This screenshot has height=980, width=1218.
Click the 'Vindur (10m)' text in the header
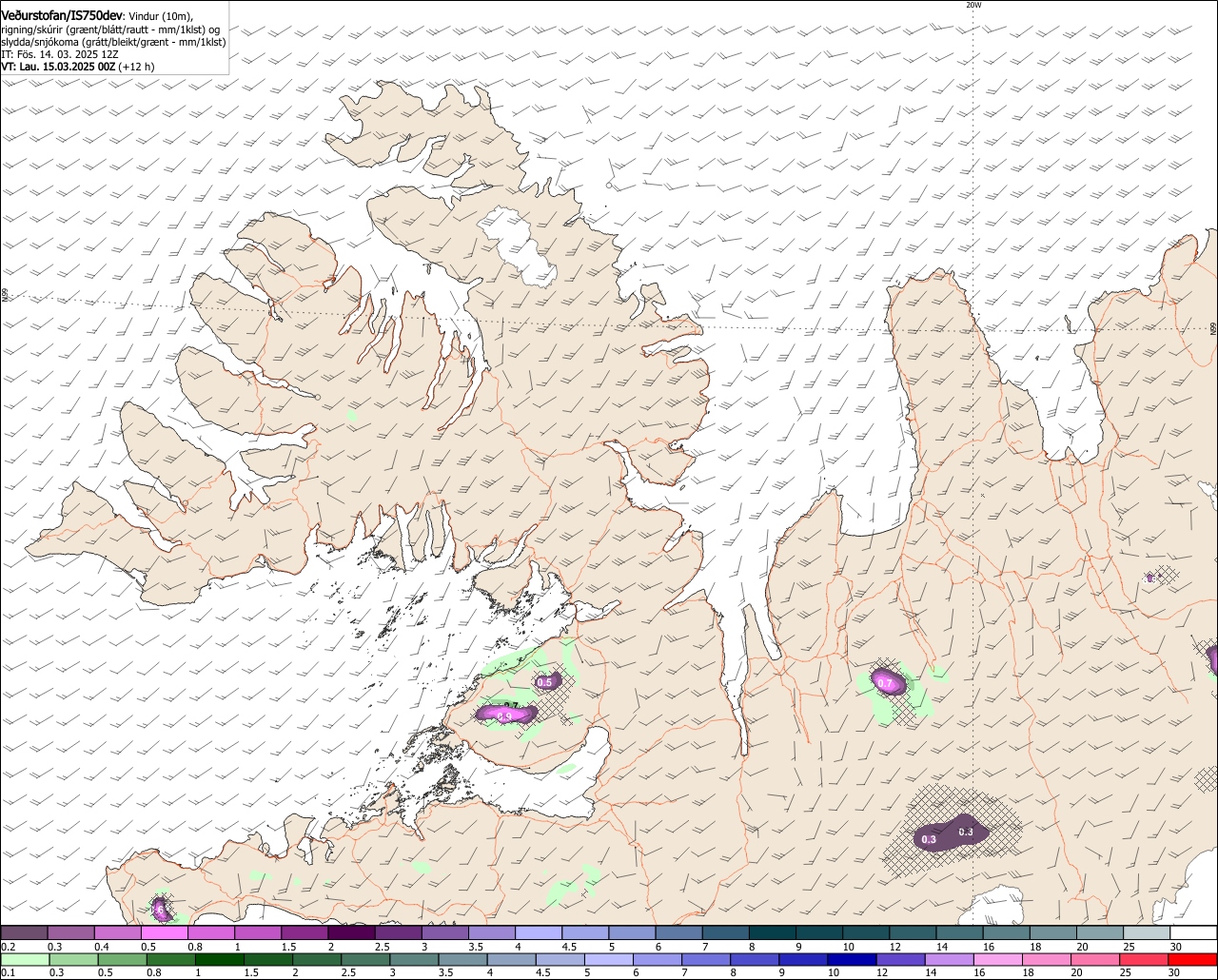(161, 17)
